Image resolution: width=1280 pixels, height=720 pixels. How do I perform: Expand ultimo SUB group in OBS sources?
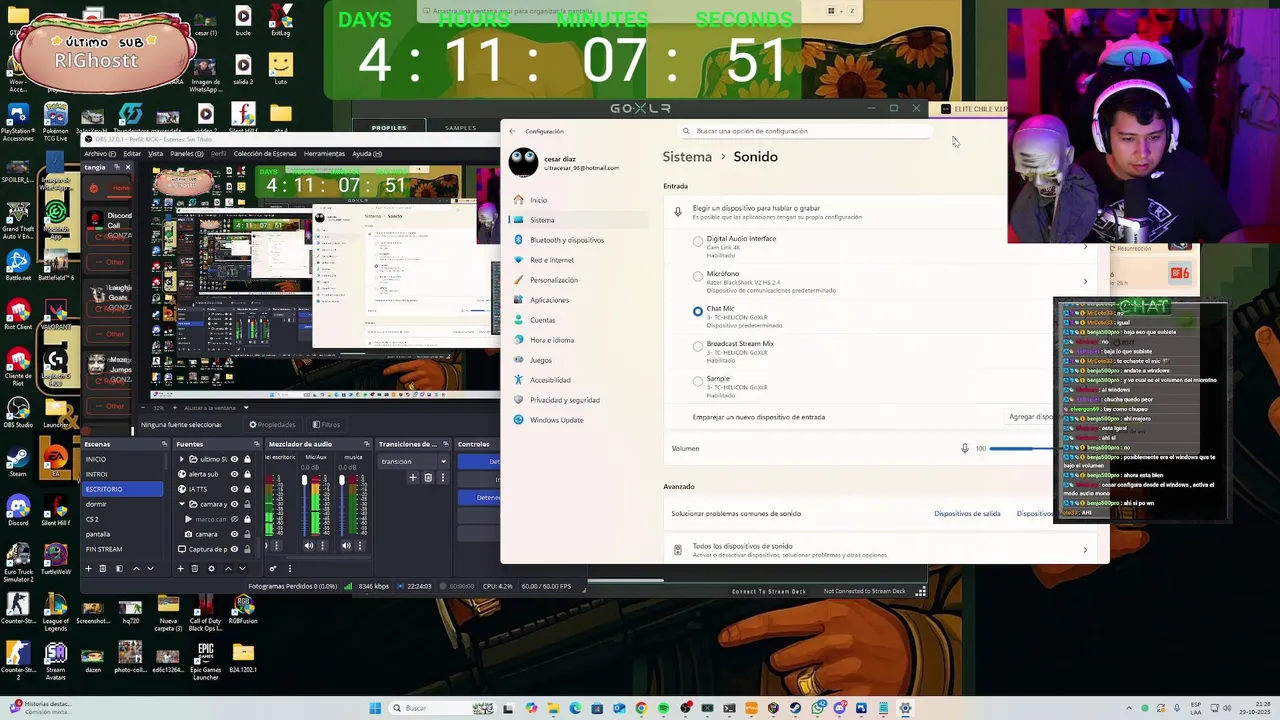pyautogui.click(x=181, y=459)
